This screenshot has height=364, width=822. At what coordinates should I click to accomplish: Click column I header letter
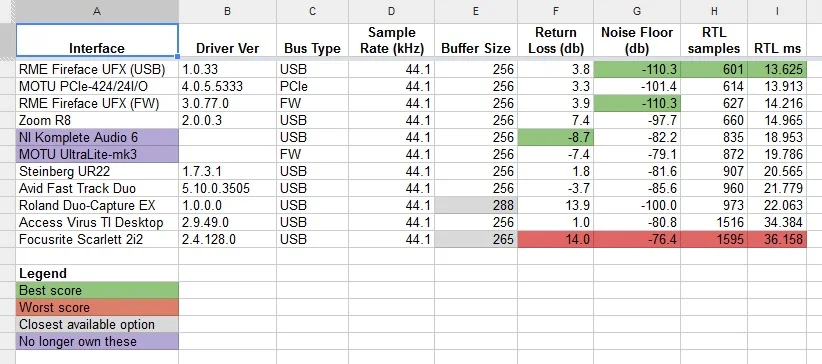click(777, 11)
